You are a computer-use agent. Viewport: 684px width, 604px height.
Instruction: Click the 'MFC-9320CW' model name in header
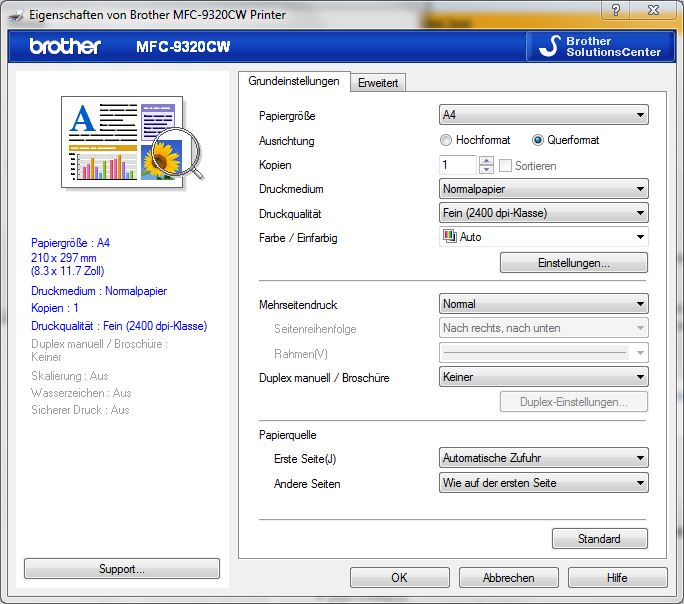tap(183, 46)
